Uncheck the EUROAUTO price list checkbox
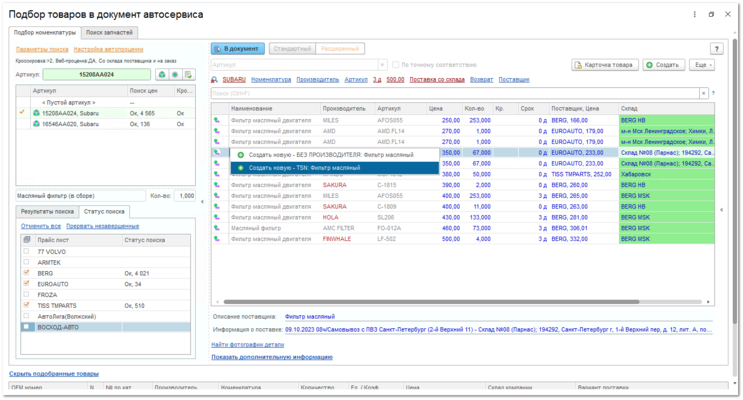The width and height of the screenshot is (743, 400). (27, 283)
